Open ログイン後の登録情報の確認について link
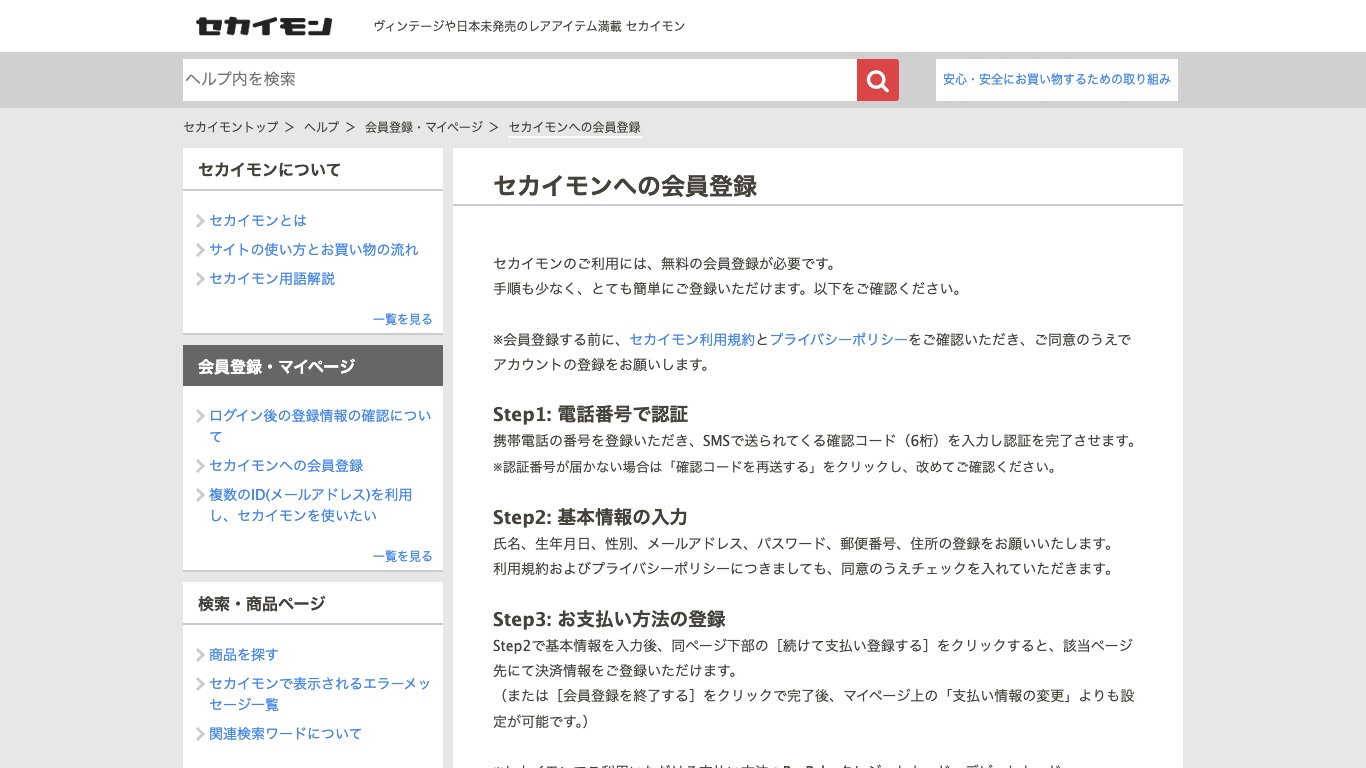Screen dimensions: 1366x768 click(x=320, y=426)
